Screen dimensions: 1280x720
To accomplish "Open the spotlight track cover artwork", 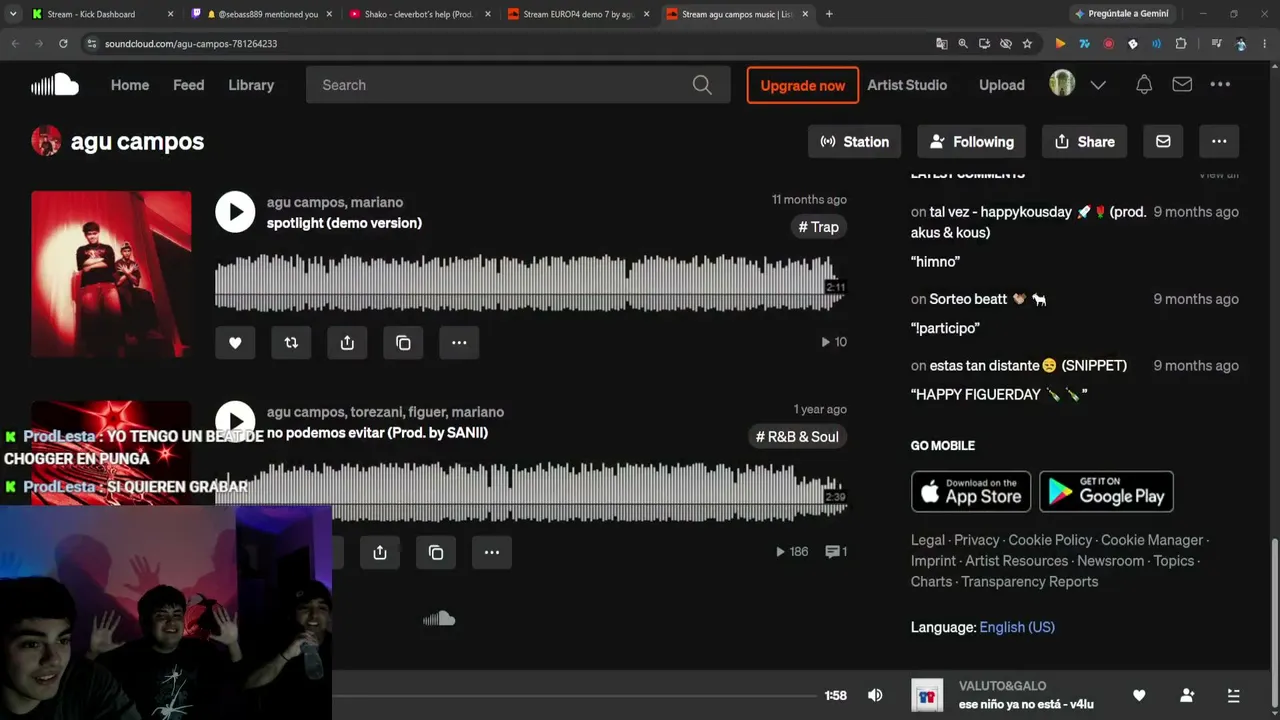I will click(111, 274).
